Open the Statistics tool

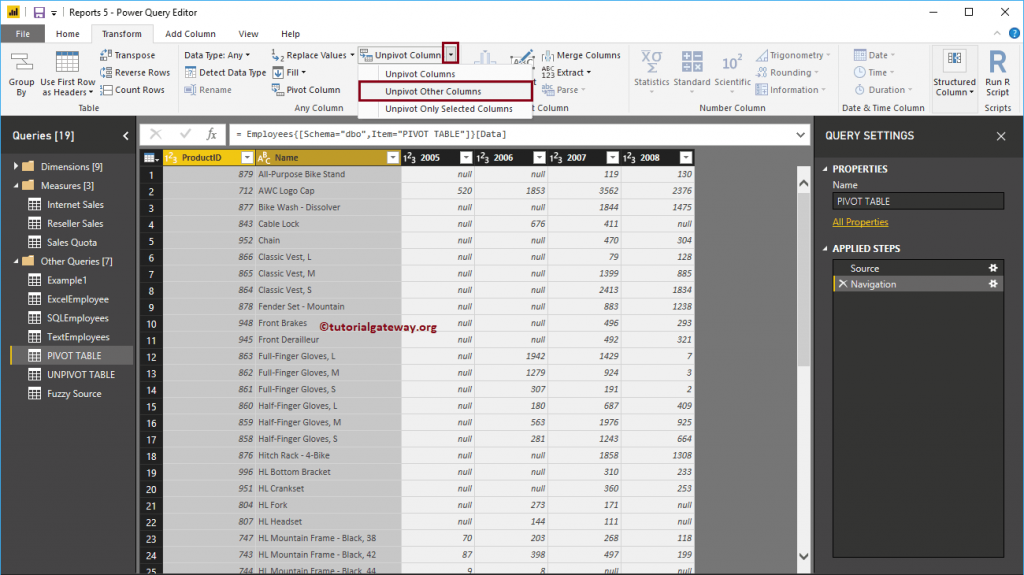point(651,72)
